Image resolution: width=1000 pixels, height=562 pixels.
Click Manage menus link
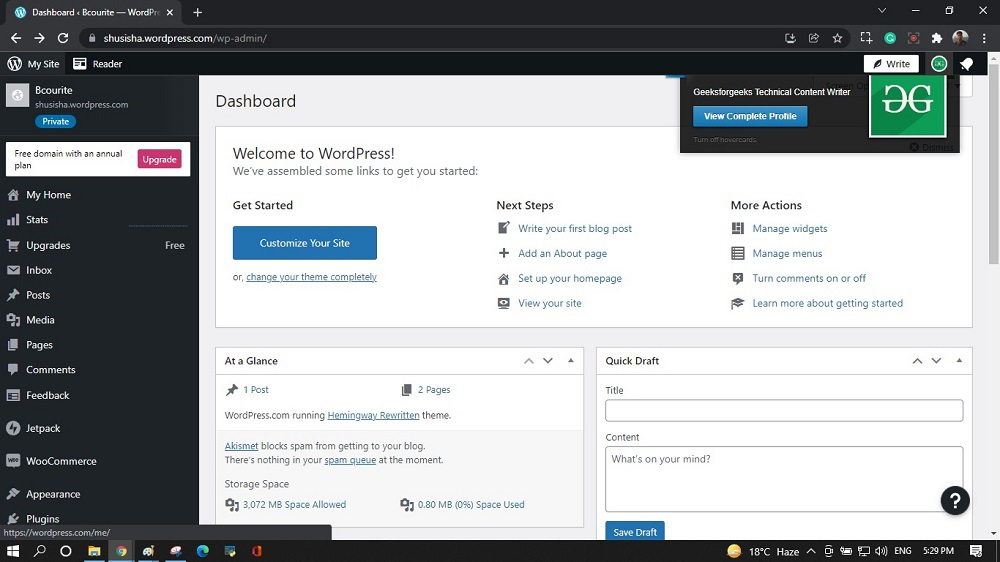[787, 253]
